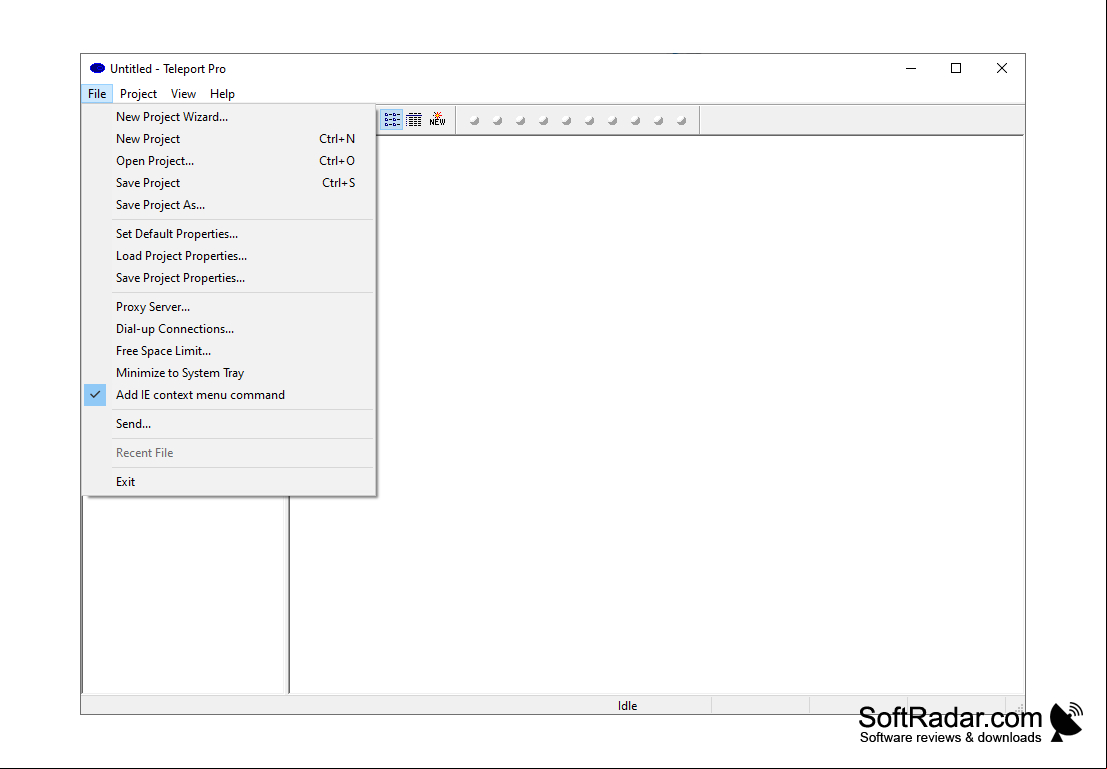Open Proxy Server... settings
The image size is (1107, 769).
click(x=229, y=307)
